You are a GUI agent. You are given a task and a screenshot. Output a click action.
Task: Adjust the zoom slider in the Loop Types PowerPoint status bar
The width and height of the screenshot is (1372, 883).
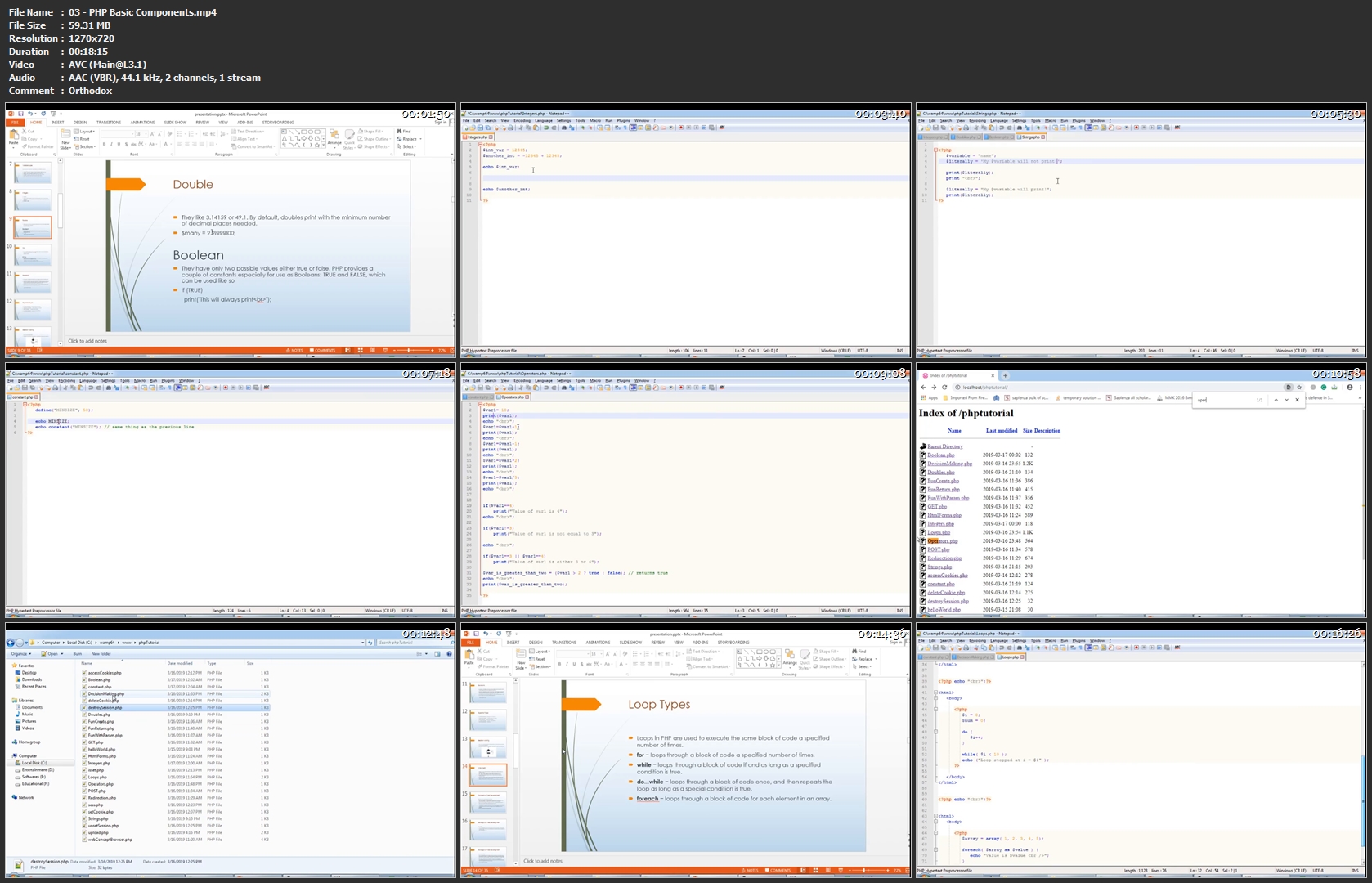point(864,870)
